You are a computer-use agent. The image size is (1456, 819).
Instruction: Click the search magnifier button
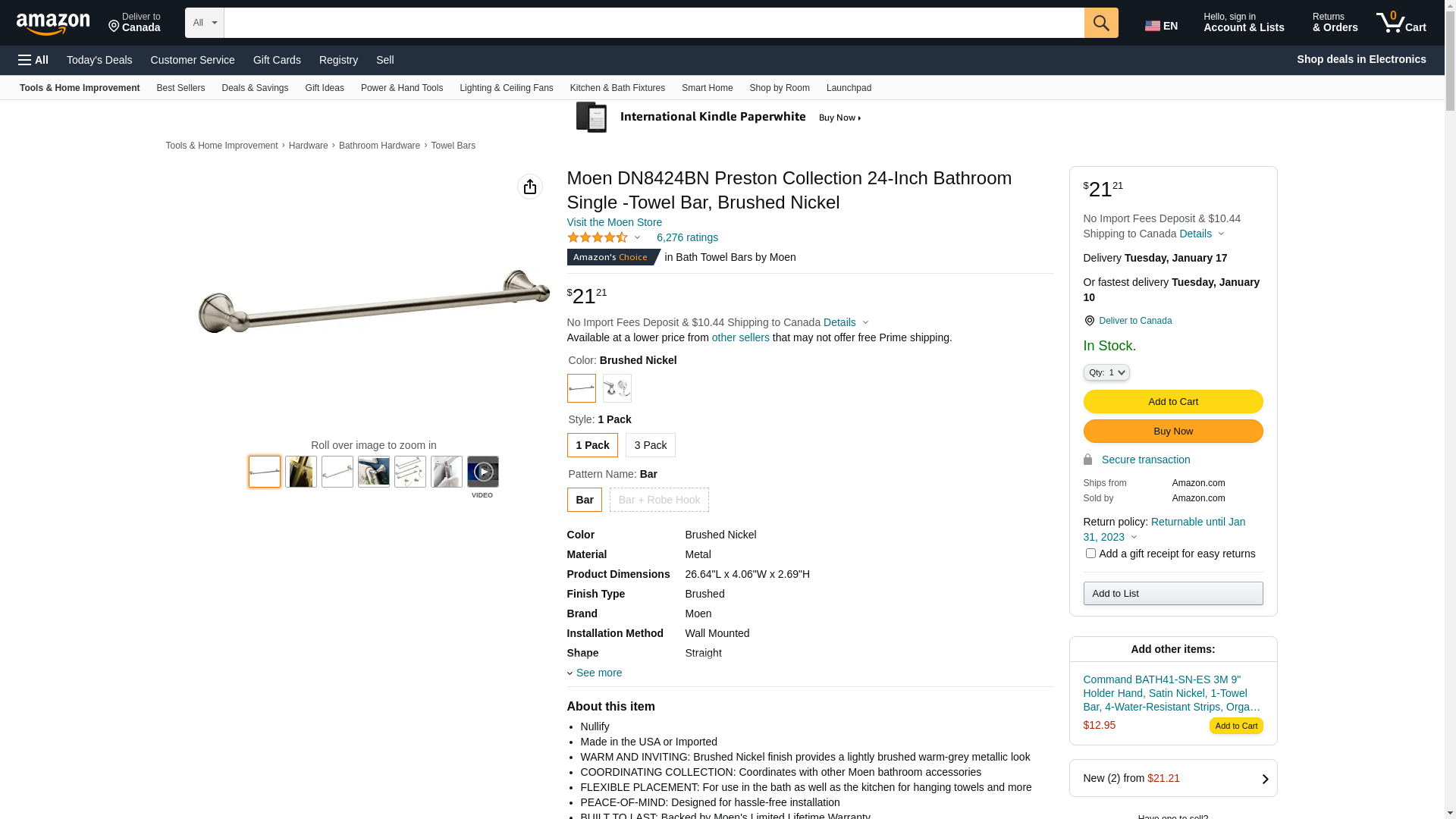[x=1100, y=23]
